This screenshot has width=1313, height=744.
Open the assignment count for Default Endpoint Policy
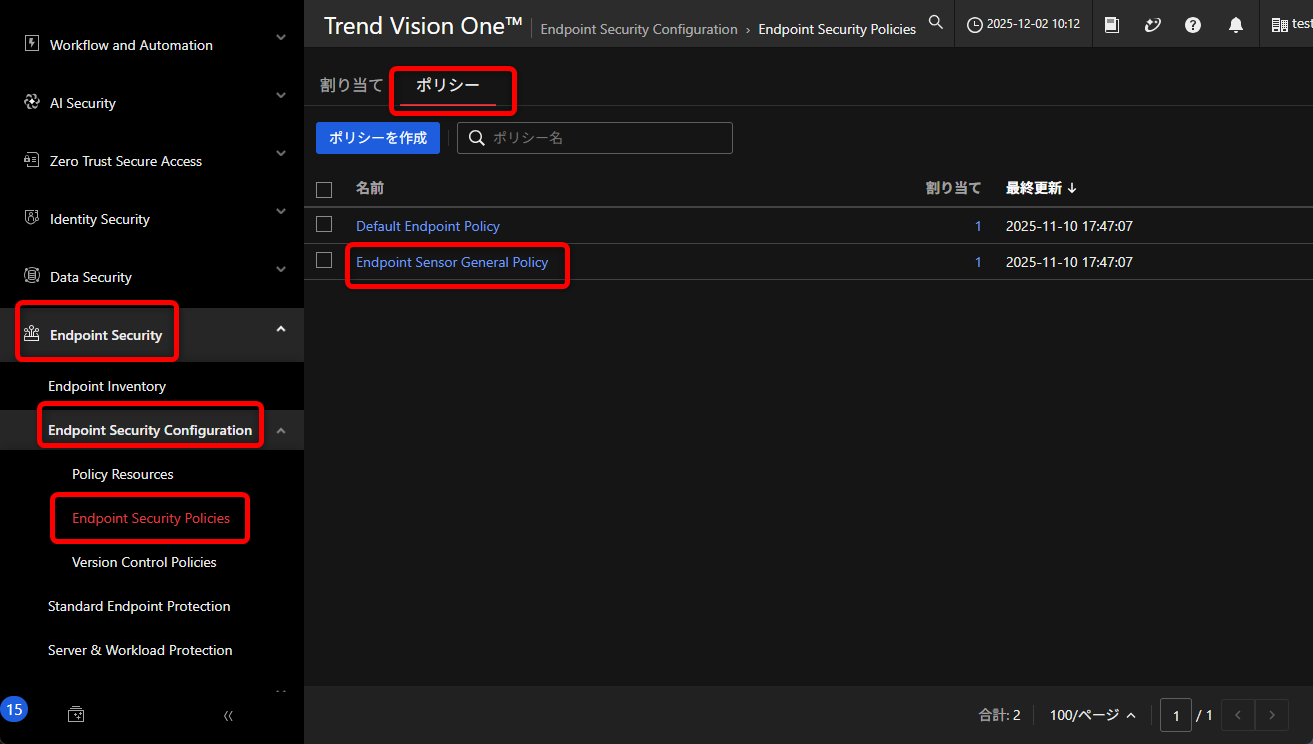pos(978,226)
